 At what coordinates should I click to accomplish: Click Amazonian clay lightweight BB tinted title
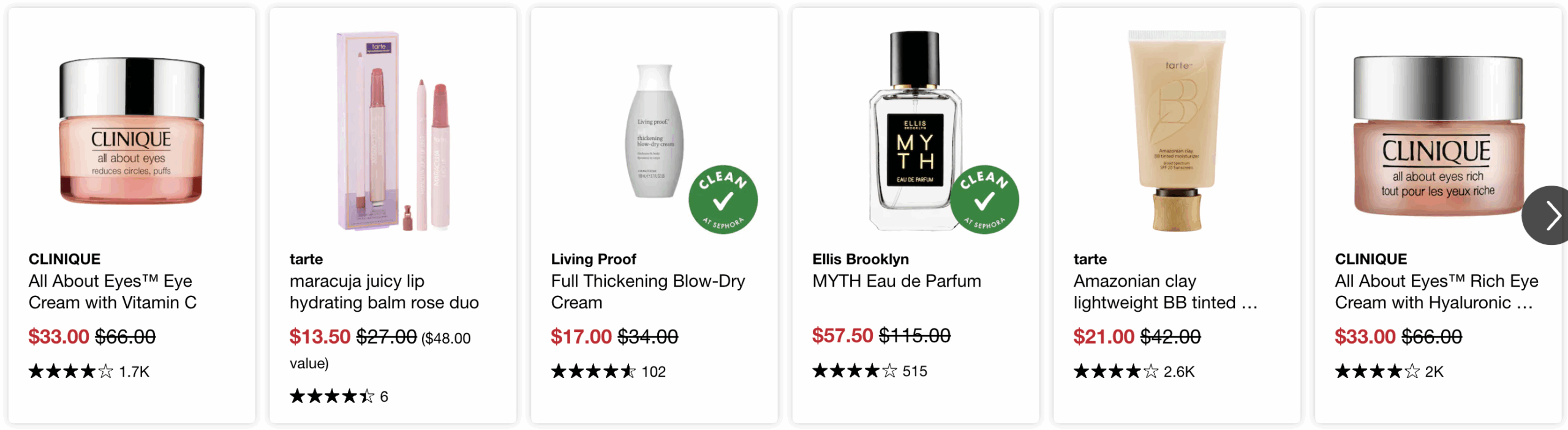coord(1164,292)
